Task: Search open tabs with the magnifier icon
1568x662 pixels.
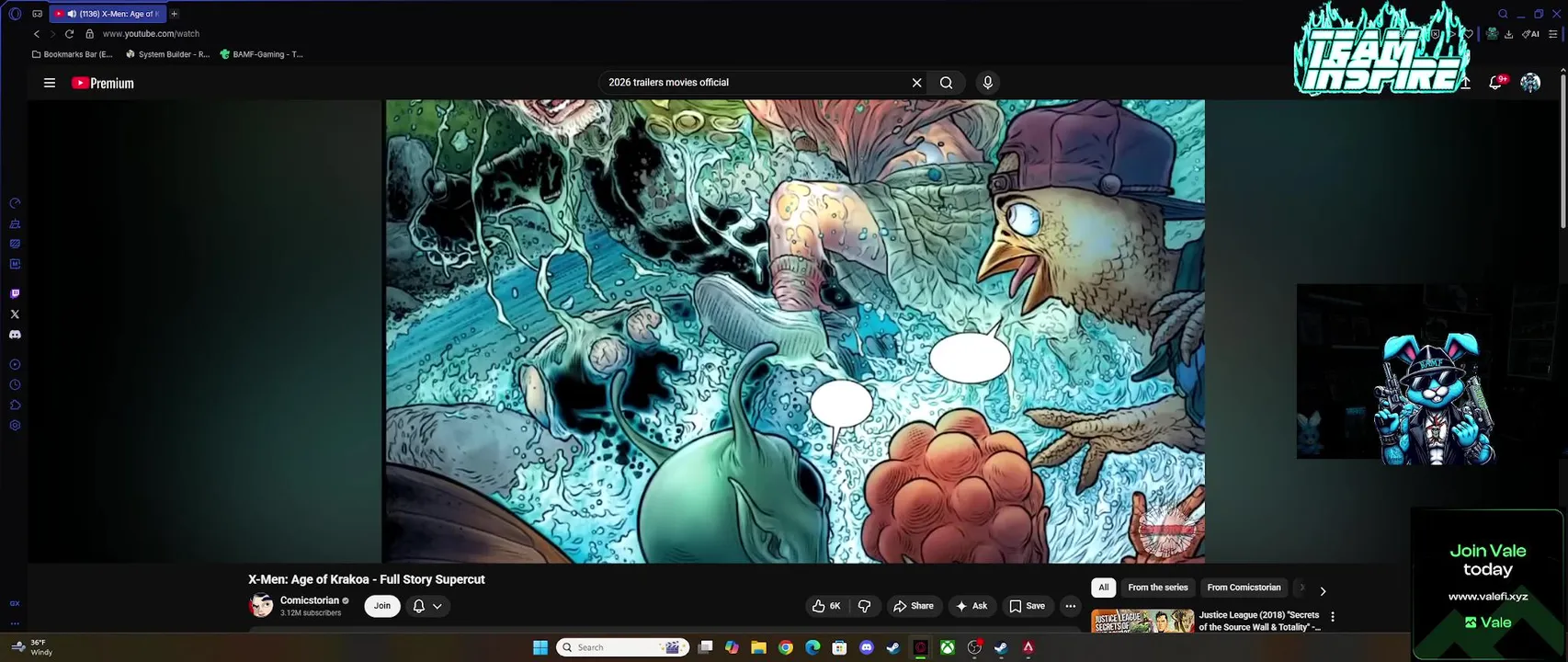Action: tap(1504, 14)
